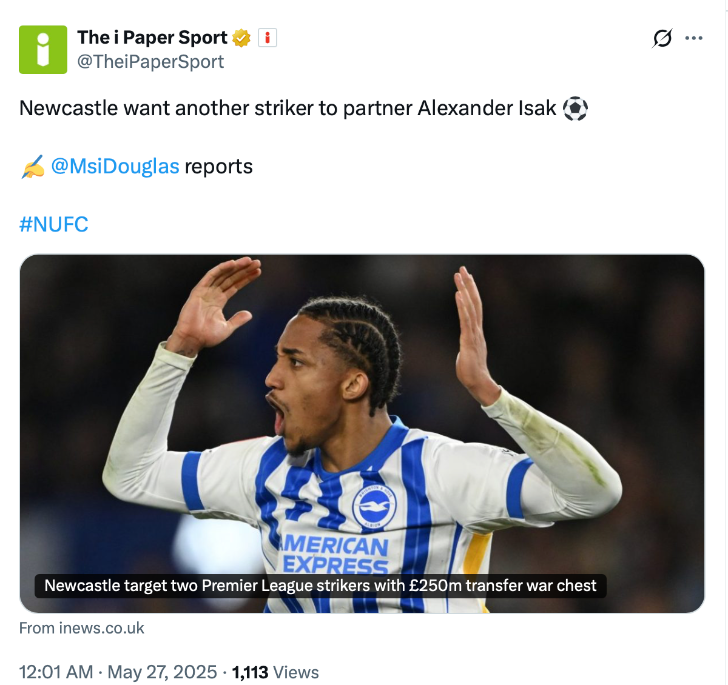Open the three-dot more options menu

(x=694, y=38)
